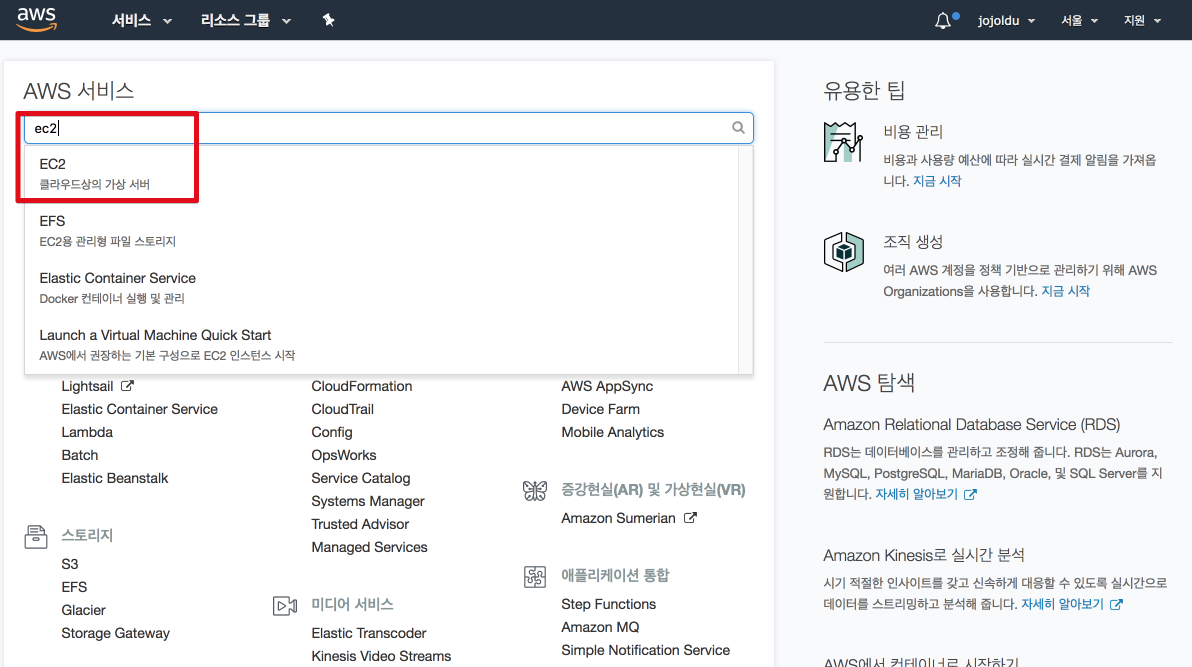
Task: Click external link icon beside Lightsail
Action: coord(128,386)
